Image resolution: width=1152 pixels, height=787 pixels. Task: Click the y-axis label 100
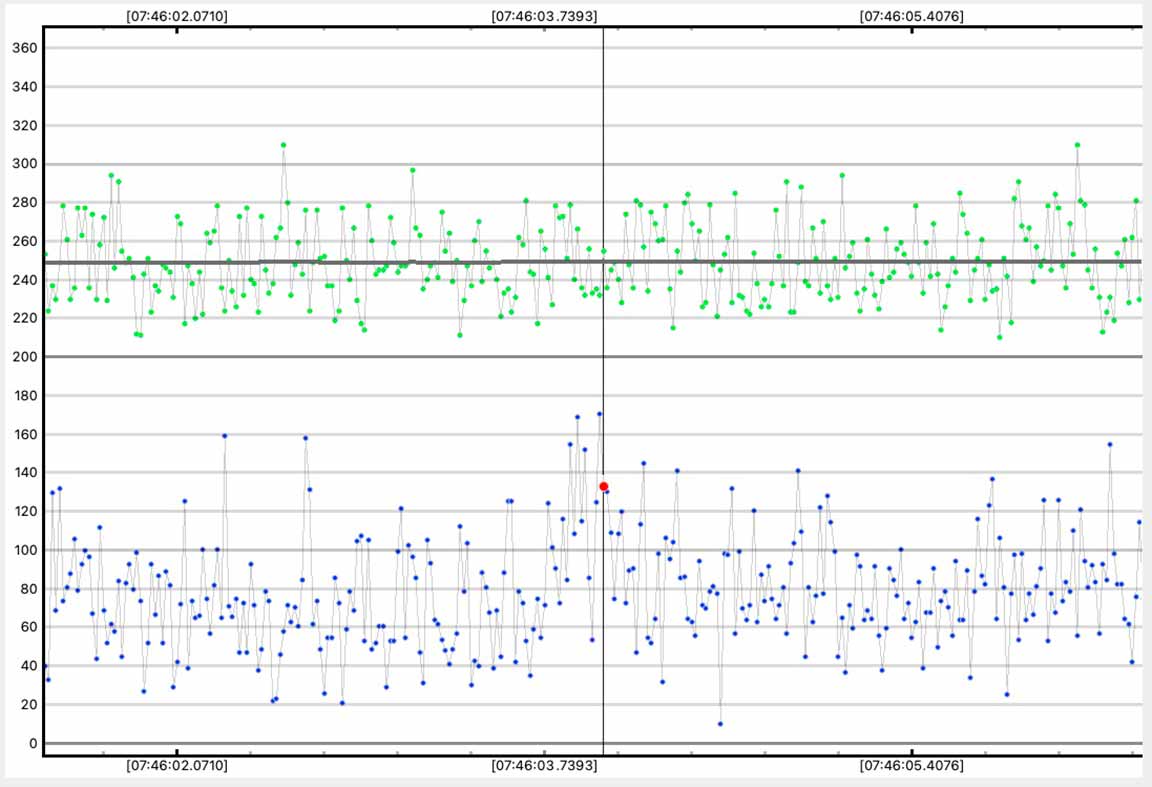click(x=24, y=550)
